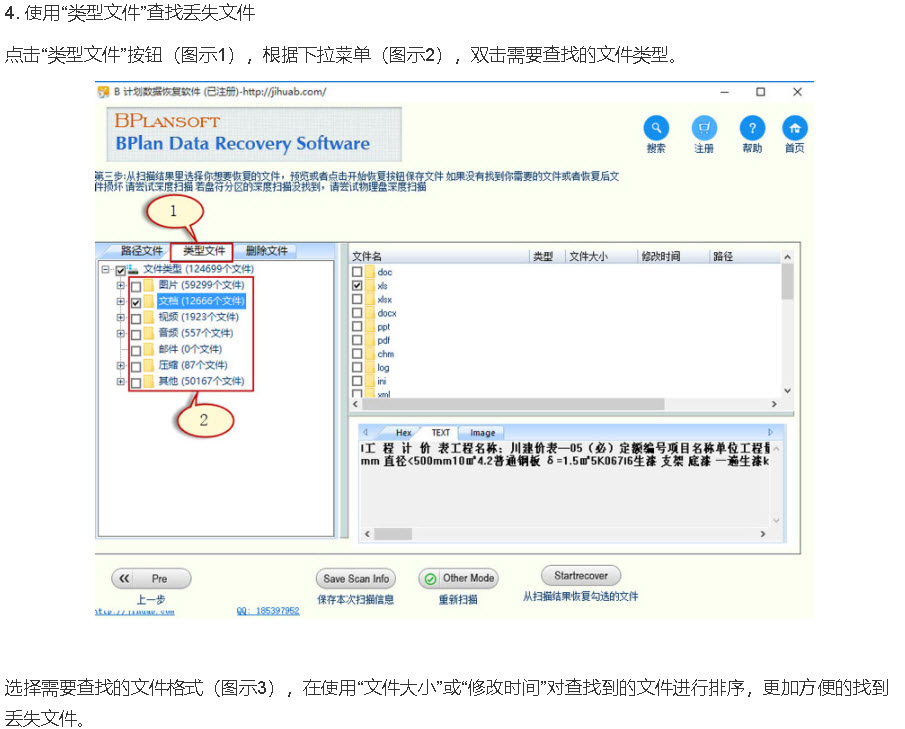
Task: Open the QQ: 185397952 link
Action: tap(268, 611)
